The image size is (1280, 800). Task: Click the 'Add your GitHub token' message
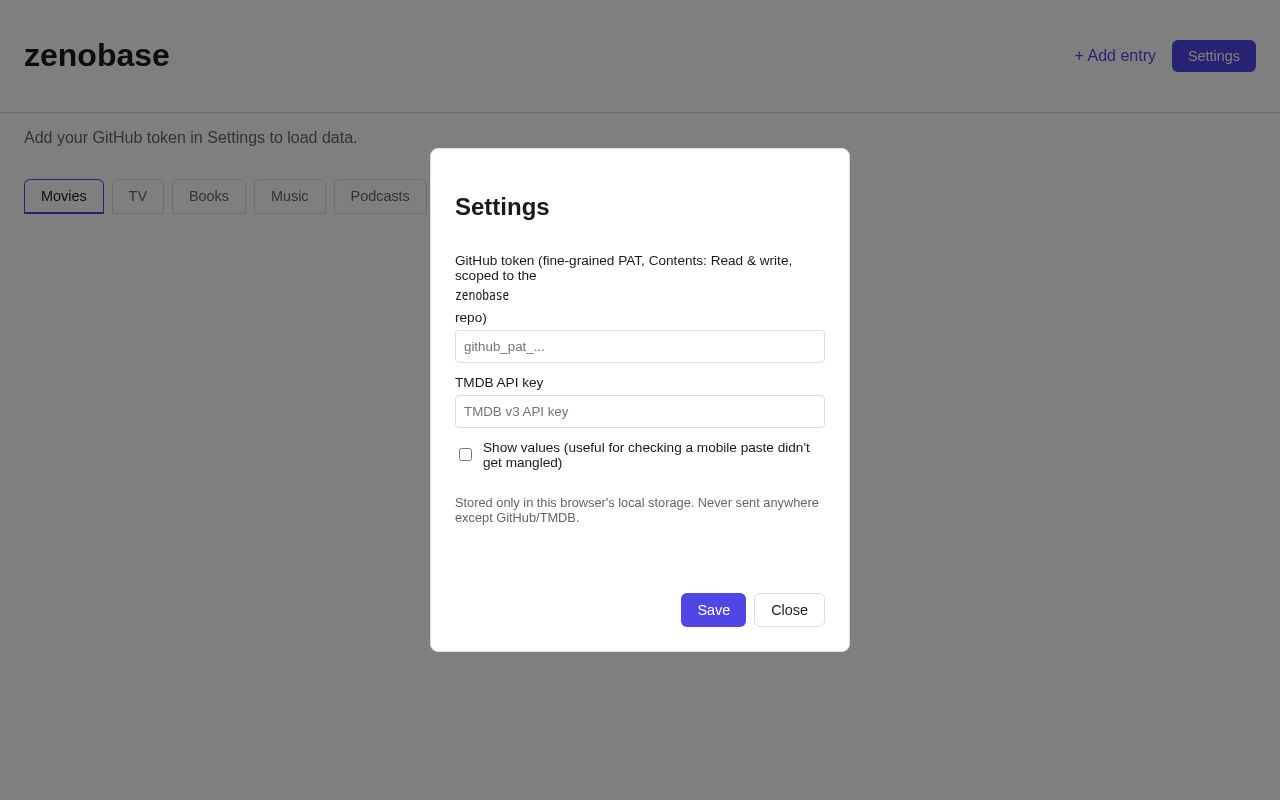[x=191, y=138]
